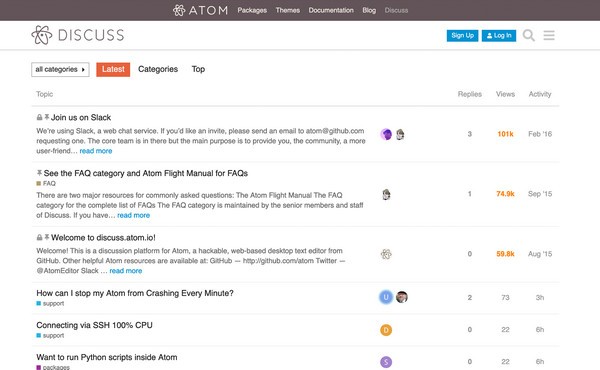Open purple S avatar on Python scripts topic
The height and width of the screenshot is (370, 600).
(x=386, y=362)
